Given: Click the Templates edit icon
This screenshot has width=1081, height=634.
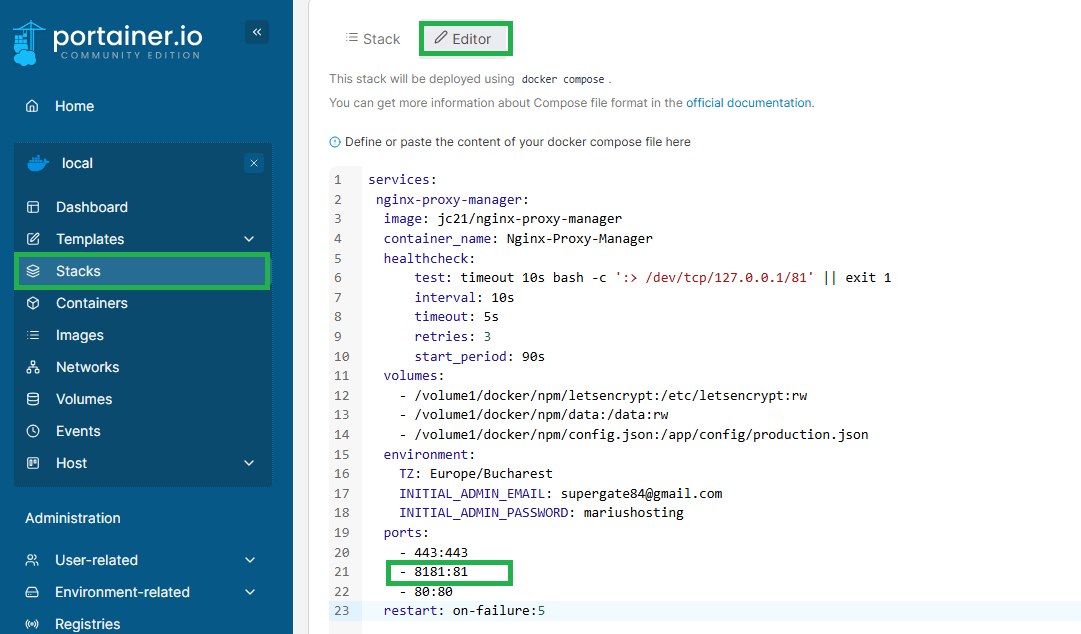Looking at the screenshot, I should [x=32, y=239].
